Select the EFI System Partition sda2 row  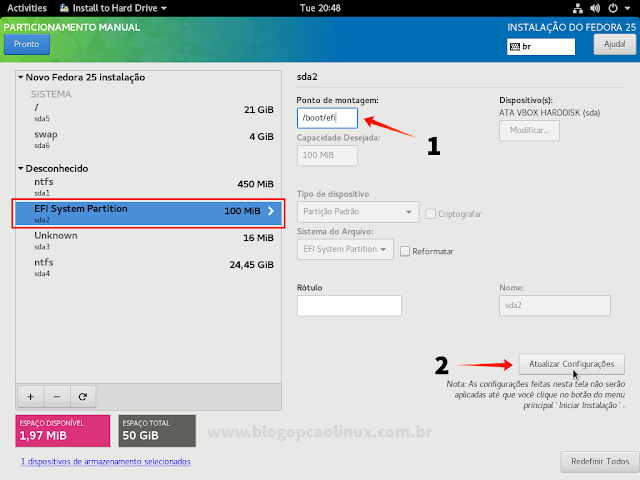coord(149,213)
